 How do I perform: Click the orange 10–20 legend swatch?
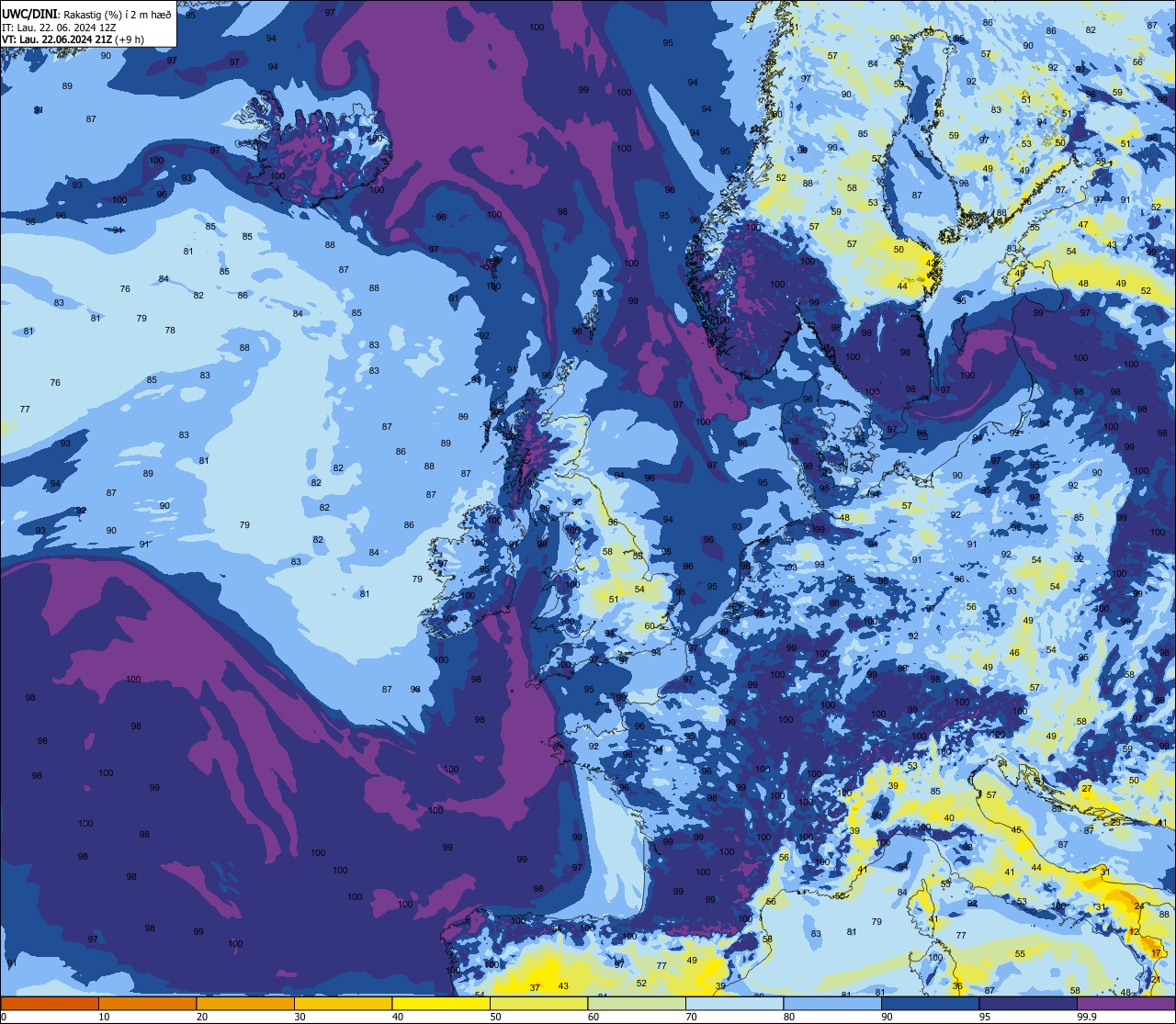click(x=147, y=1003)
